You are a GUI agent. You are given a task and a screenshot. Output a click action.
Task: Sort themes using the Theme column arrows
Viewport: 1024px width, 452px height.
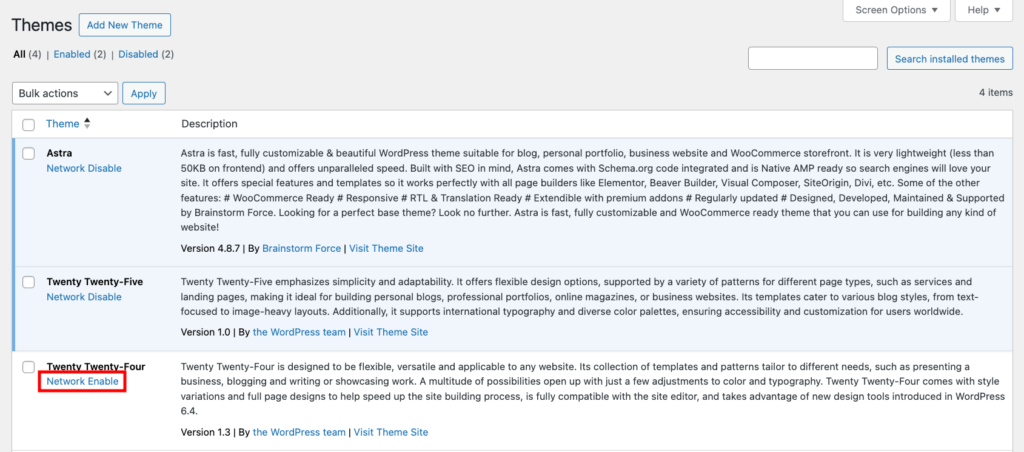(x=87, y=124)
